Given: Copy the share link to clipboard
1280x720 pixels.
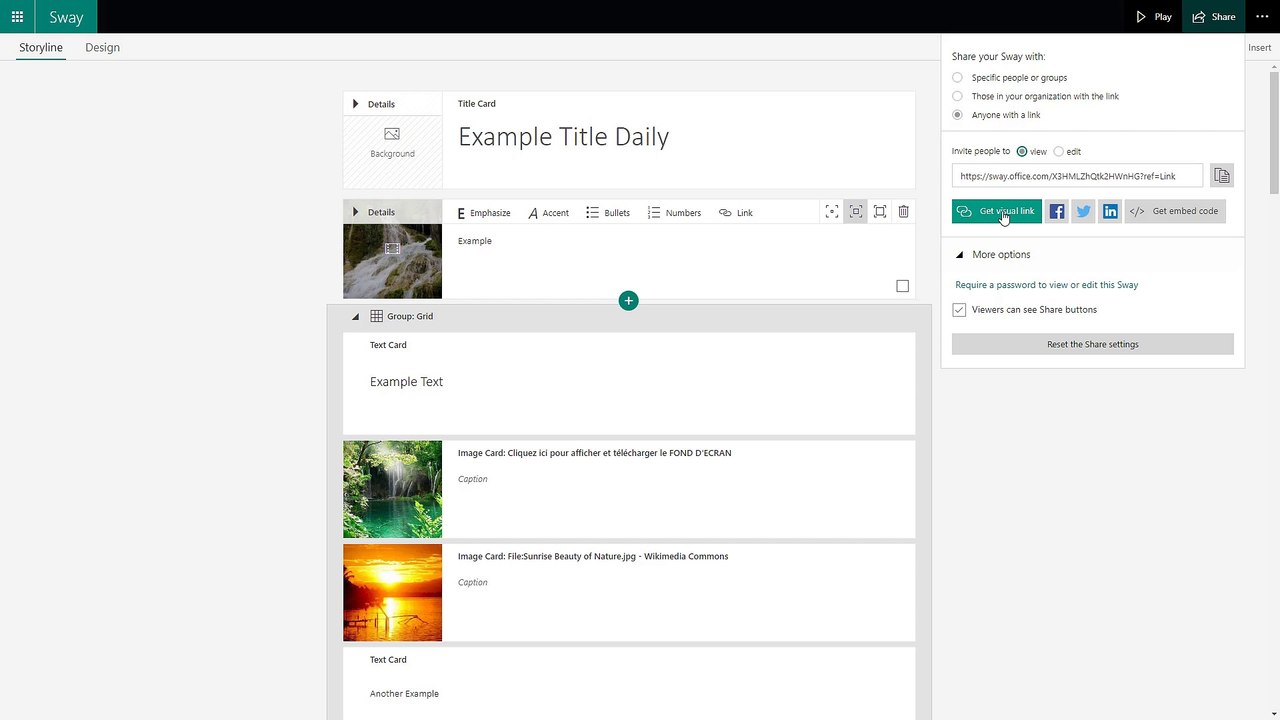Looking at the screenshot, I should coord(1221,176).
